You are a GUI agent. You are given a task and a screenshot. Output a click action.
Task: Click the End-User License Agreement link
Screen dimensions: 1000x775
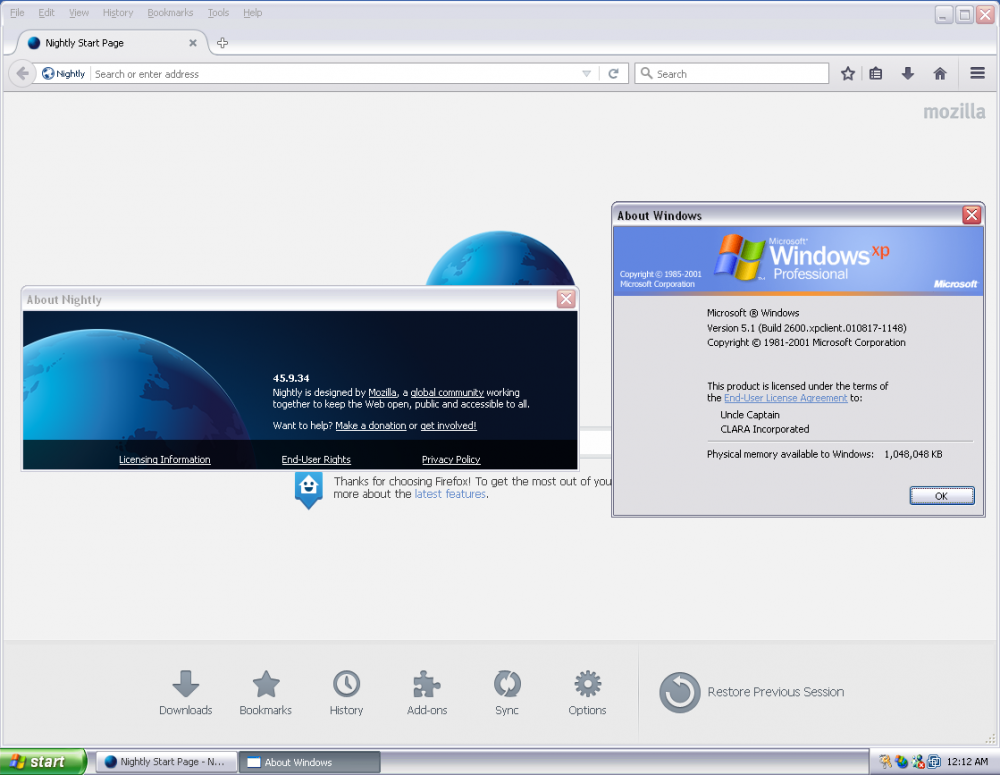tap(785, 398)
